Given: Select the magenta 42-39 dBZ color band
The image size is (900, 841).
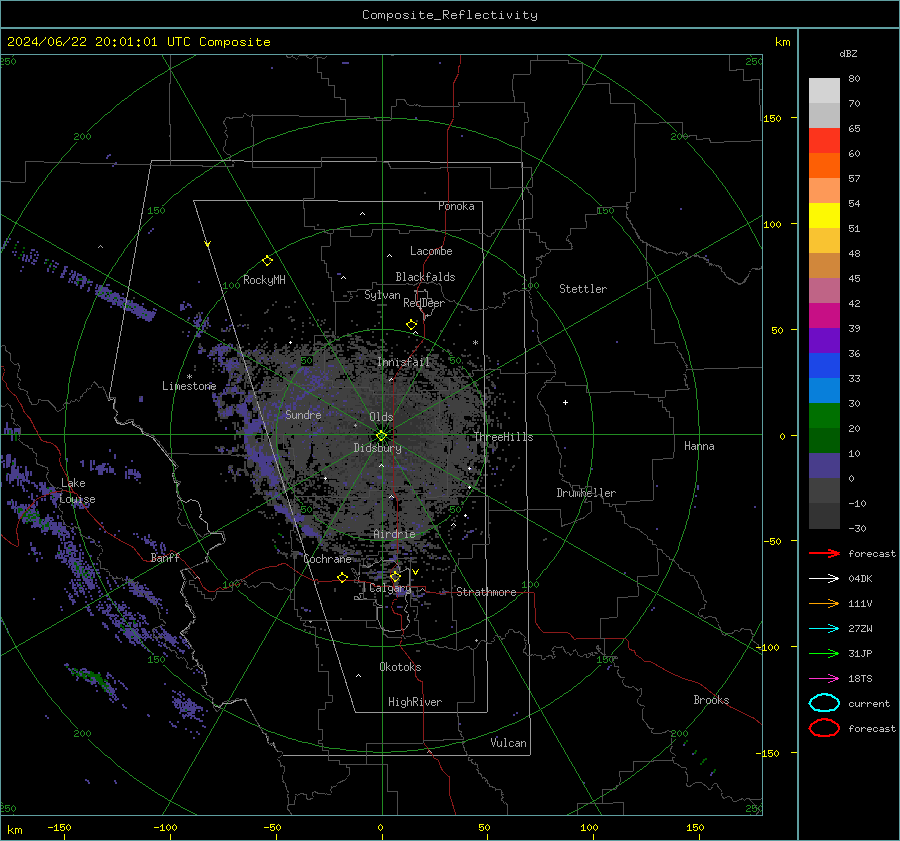Looking at the screenshot, I should click(824, 316).
